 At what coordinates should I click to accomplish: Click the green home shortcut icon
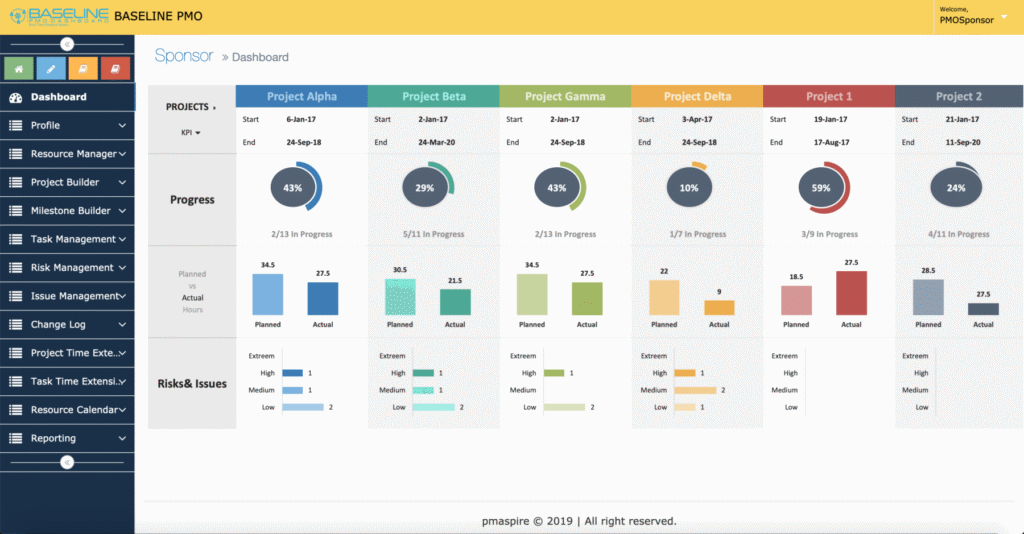click(19, 69)
